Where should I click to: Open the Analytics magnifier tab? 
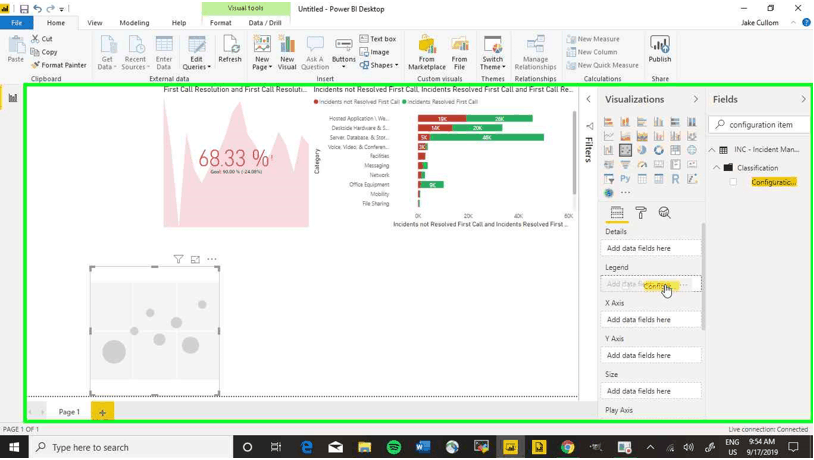[664, 212]
